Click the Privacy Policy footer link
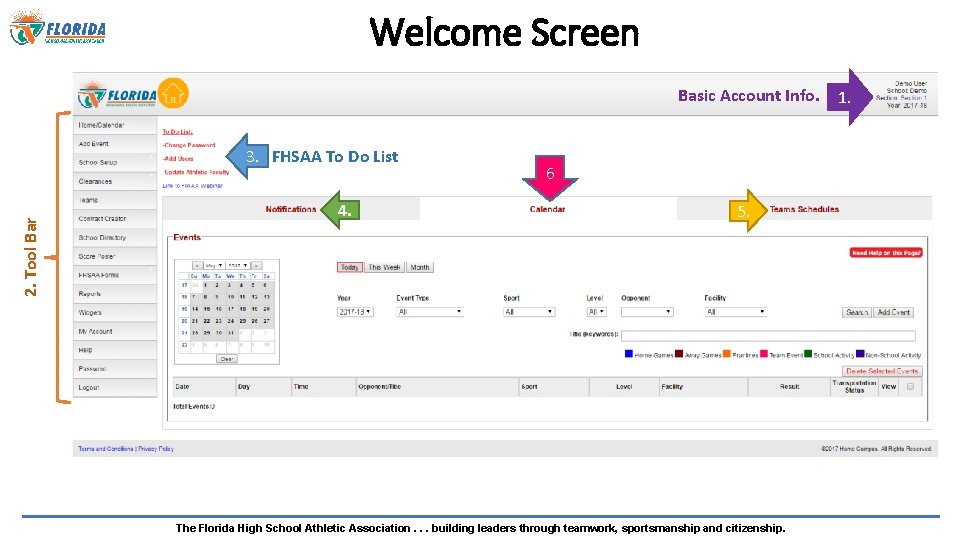 [156, 449]
